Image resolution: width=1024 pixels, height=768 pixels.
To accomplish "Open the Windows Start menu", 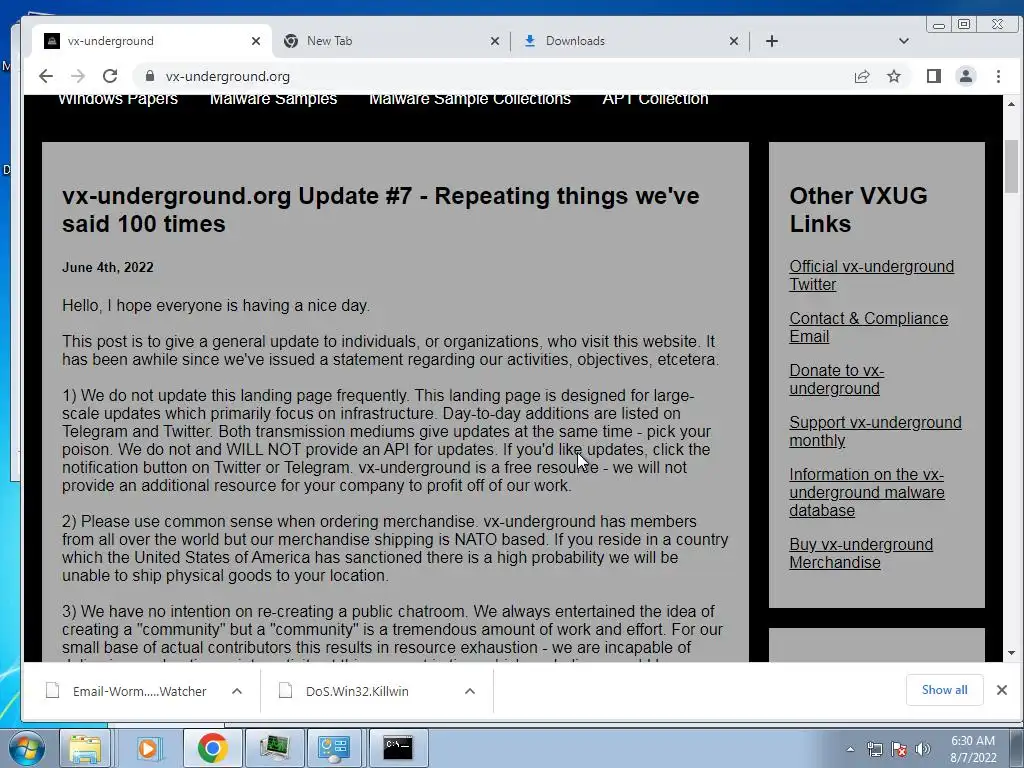I will click(26, 748).
